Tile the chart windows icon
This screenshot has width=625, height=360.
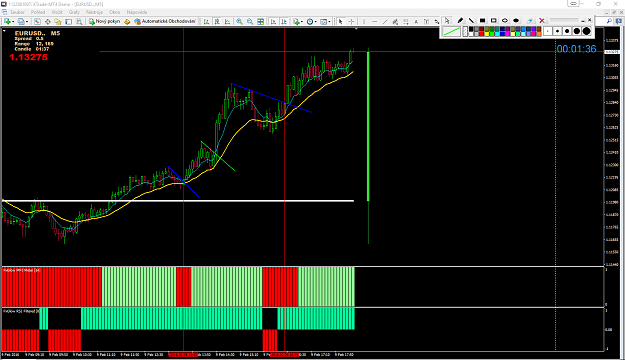click(x=261, y=22)
